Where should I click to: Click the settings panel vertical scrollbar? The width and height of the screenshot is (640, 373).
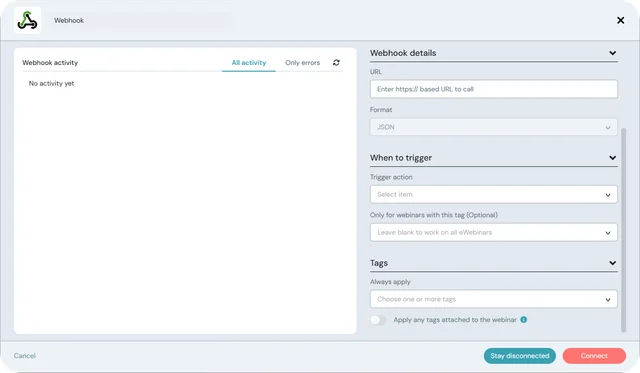[x=623, y=231]
